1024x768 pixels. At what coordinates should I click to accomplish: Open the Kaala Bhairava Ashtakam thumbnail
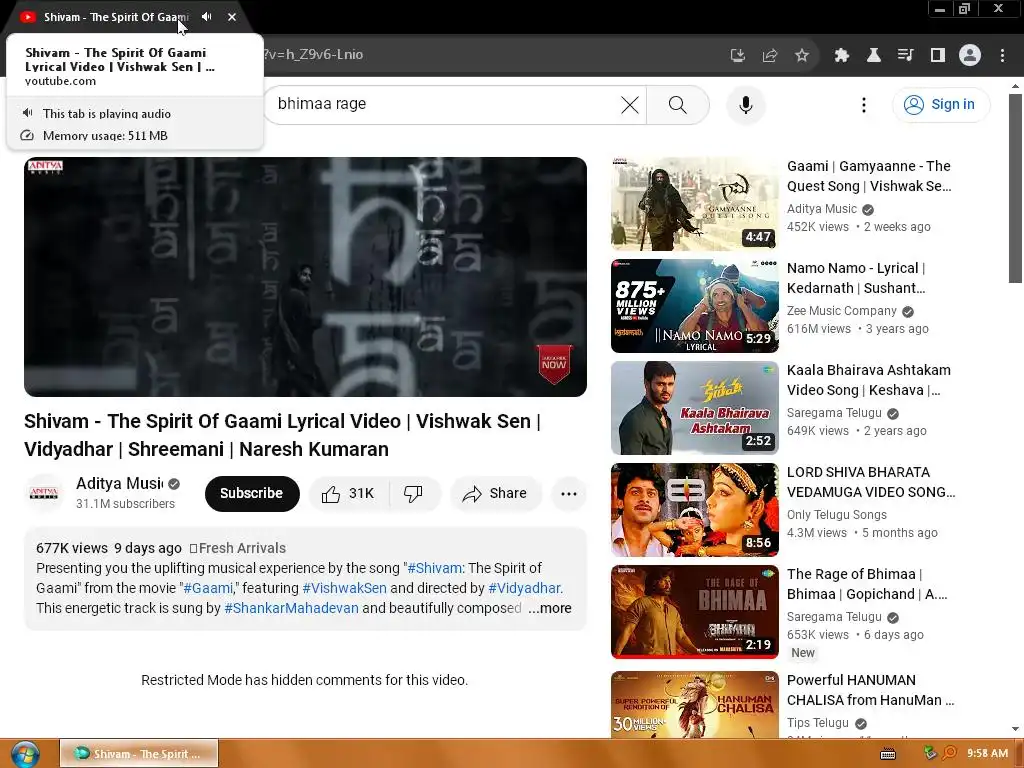(x=695, y=408)
